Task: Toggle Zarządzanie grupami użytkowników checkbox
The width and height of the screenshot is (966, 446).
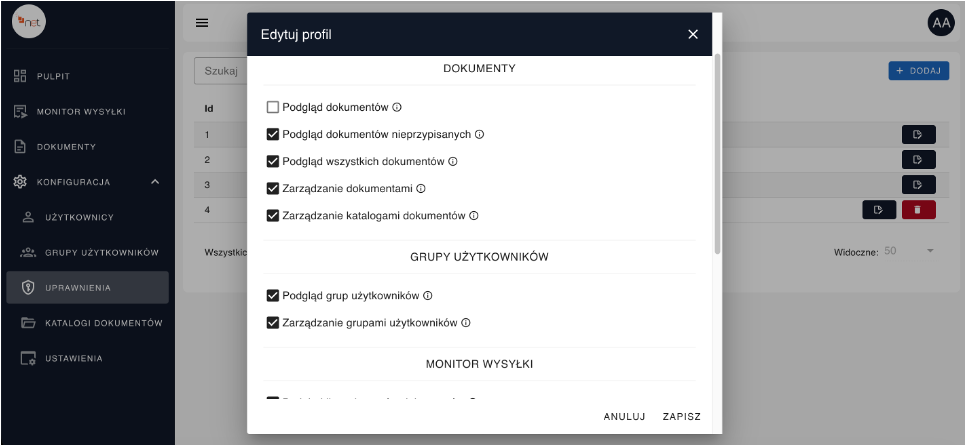Action: coord(273,323)
